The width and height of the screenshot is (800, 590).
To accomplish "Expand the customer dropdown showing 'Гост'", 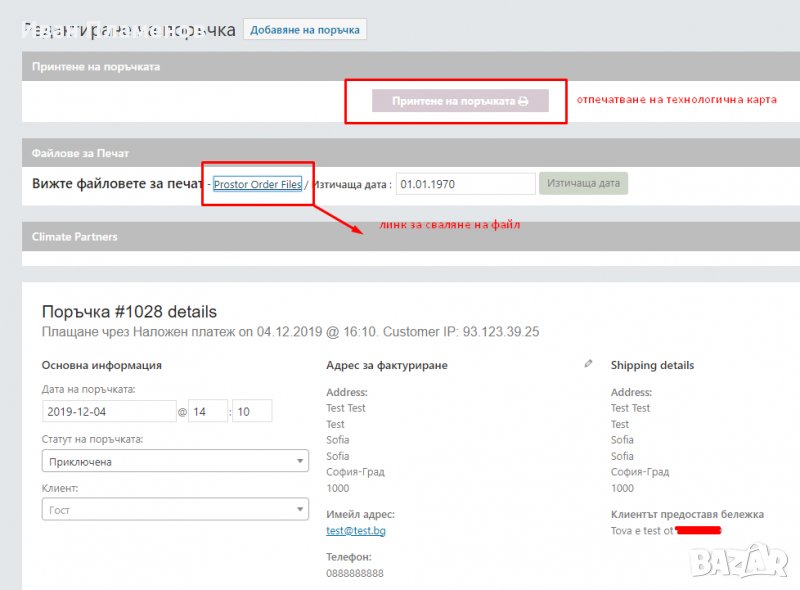I will [x=175, y=510].
